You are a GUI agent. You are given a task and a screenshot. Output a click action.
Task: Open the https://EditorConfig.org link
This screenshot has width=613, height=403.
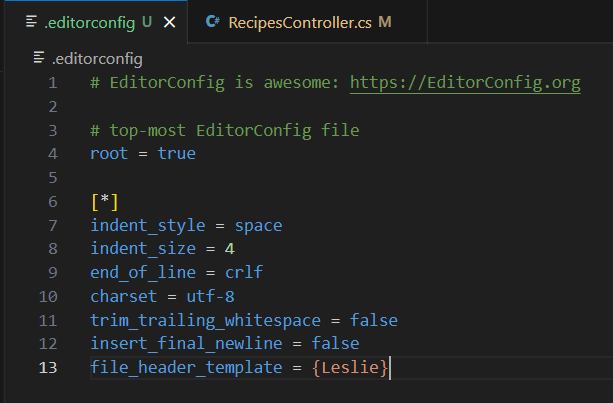click(x=465, y=83)
